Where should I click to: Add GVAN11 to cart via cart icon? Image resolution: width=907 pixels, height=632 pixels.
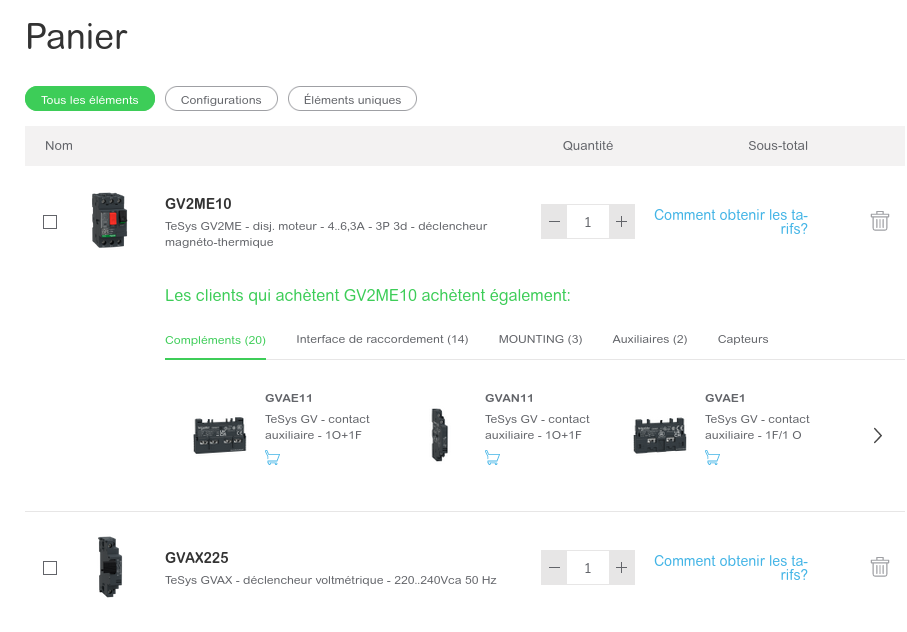click(492, 458)
